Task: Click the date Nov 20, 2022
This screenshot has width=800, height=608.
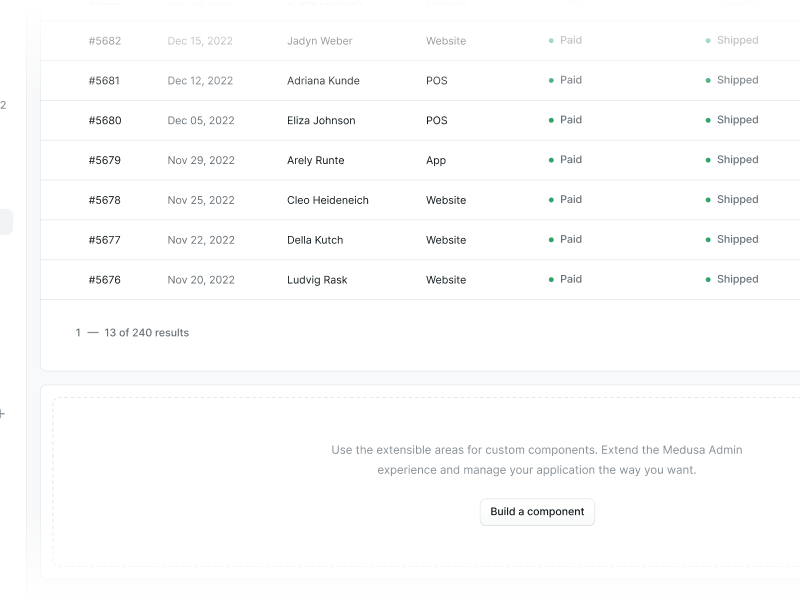Action: 201,280
